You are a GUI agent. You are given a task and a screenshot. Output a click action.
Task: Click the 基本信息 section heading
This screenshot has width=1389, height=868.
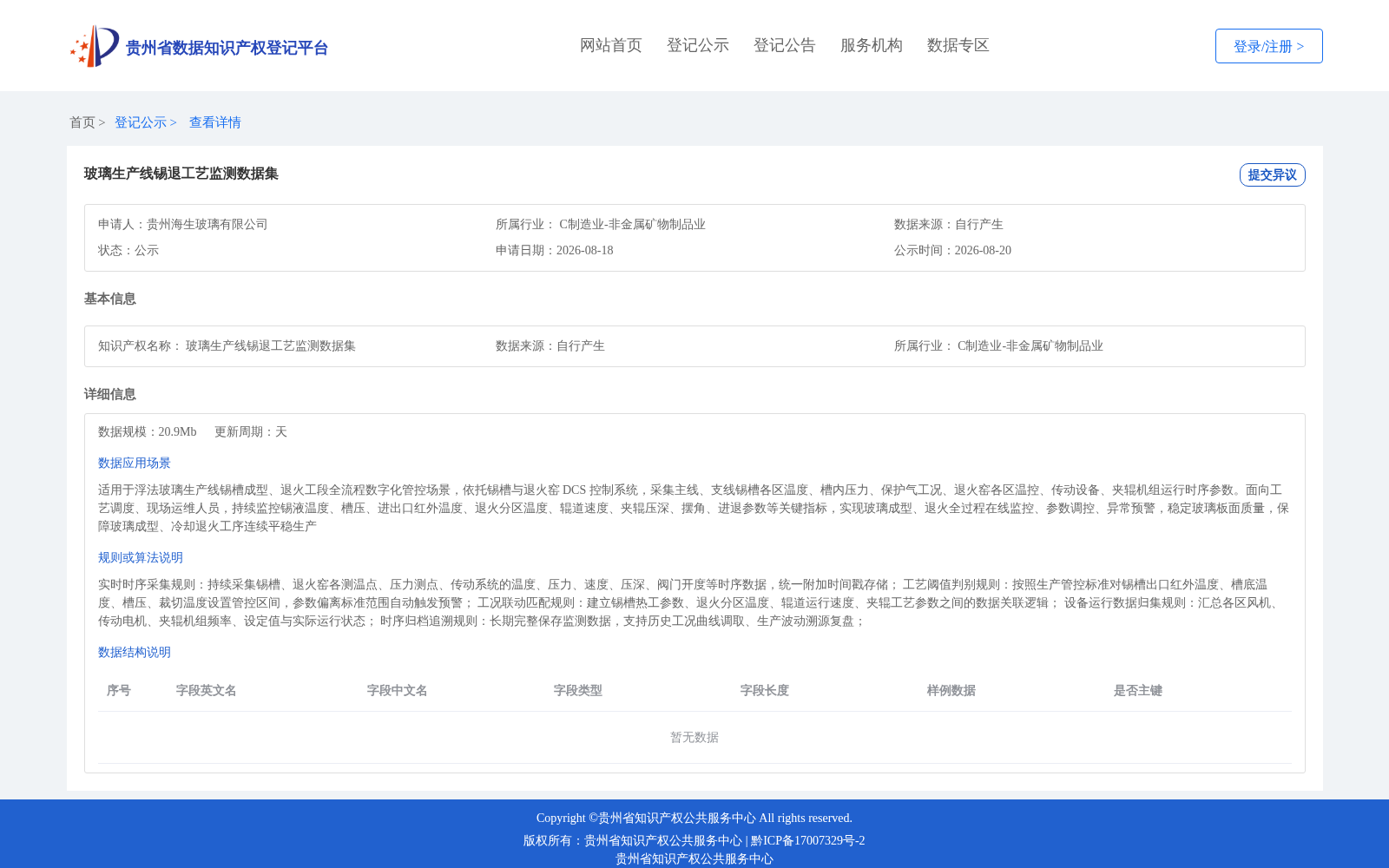(x=110, y=299)
